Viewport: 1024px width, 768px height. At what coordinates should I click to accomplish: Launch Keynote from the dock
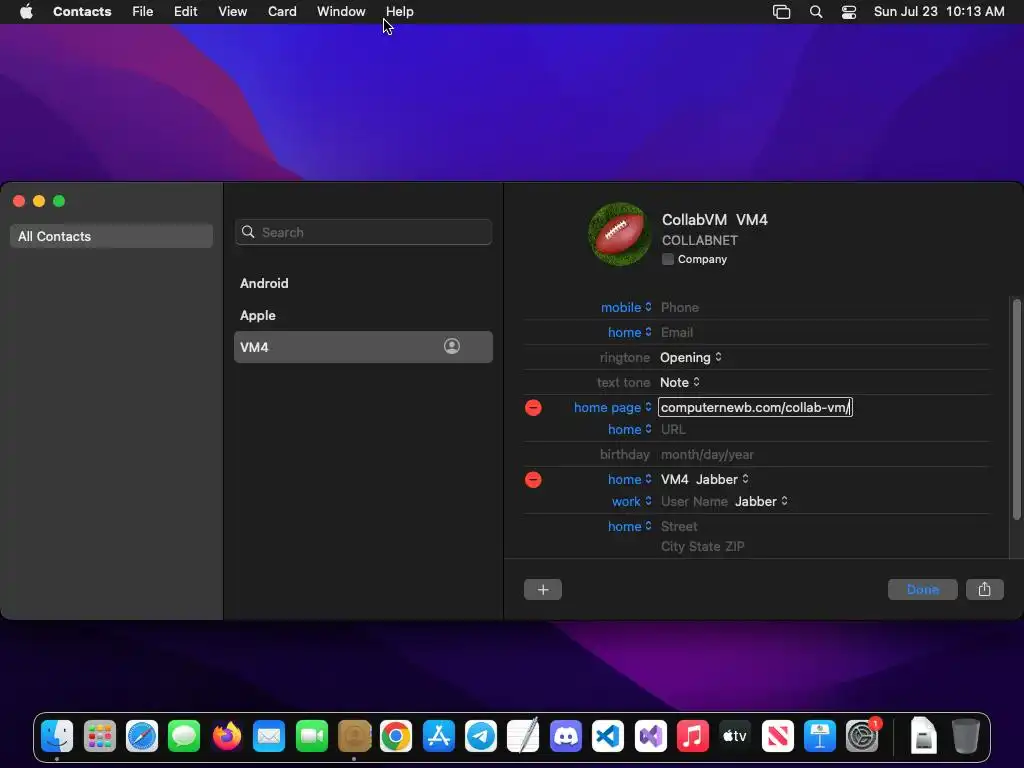[820, 736]
